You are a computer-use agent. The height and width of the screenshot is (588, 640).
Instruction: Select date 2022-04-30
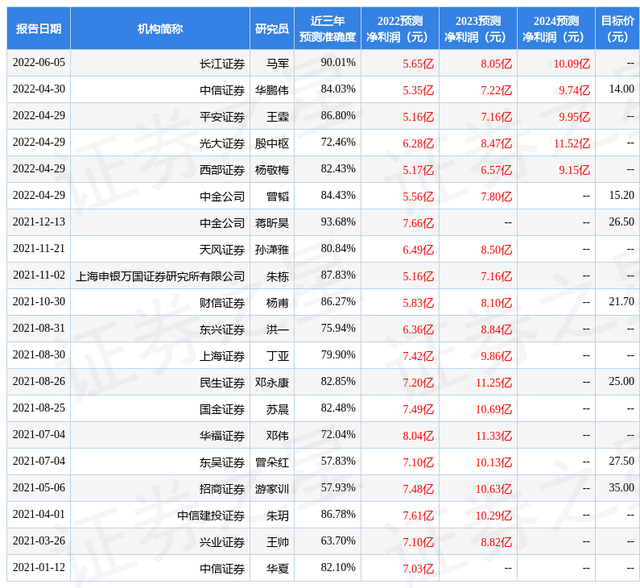39,89
